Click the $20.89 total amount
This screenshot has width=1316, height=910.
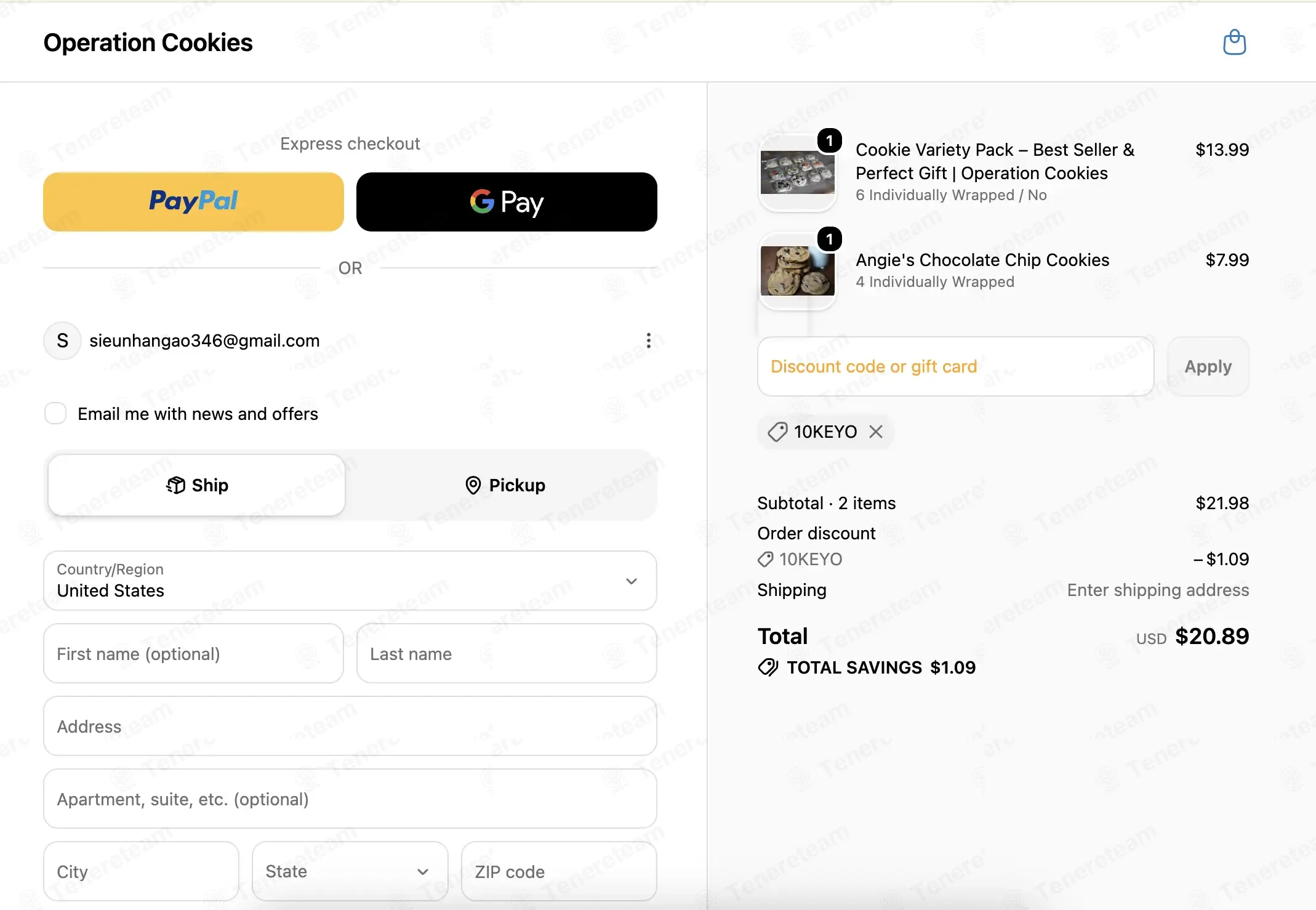(x=1211, y=636)
